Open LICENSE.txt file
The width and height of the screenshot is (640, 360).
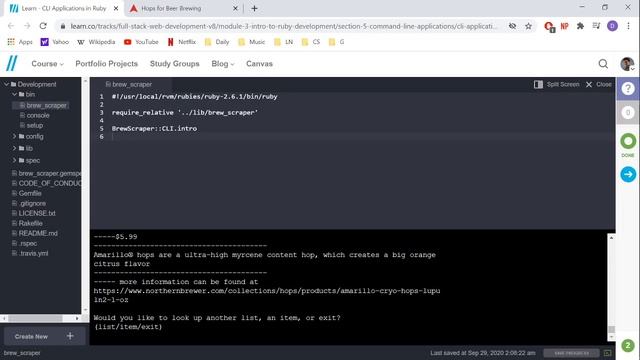coord(33,213)
